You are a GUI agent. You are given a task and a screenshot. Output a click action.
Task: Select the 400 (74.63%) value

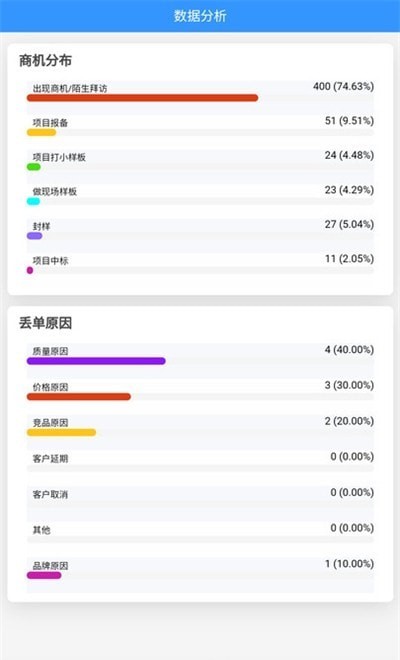[x=343, y=86]
